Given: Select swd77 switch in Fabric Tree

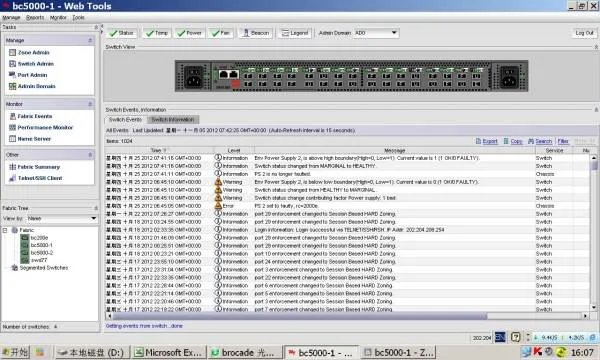Looking at the screenshot, I should pyautogui.click(x=39, y=260).
